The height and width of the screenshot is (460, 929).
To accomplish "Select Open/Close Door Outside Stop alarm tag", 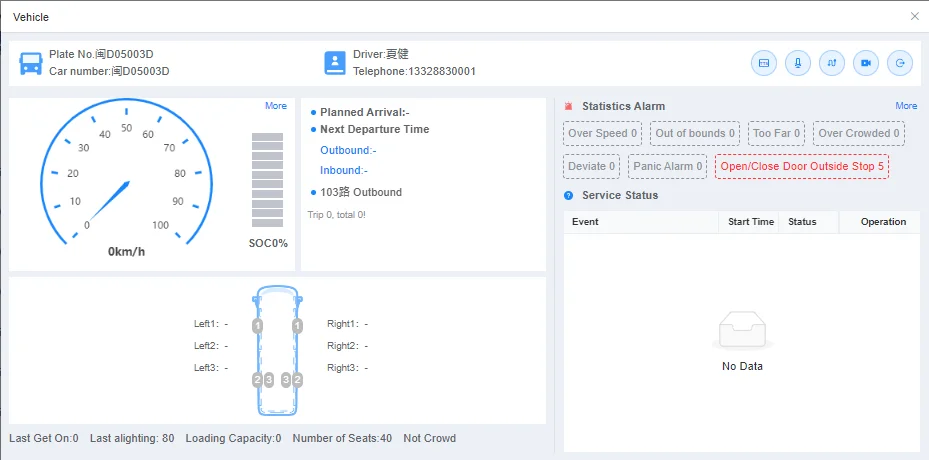I will point(802,167).
